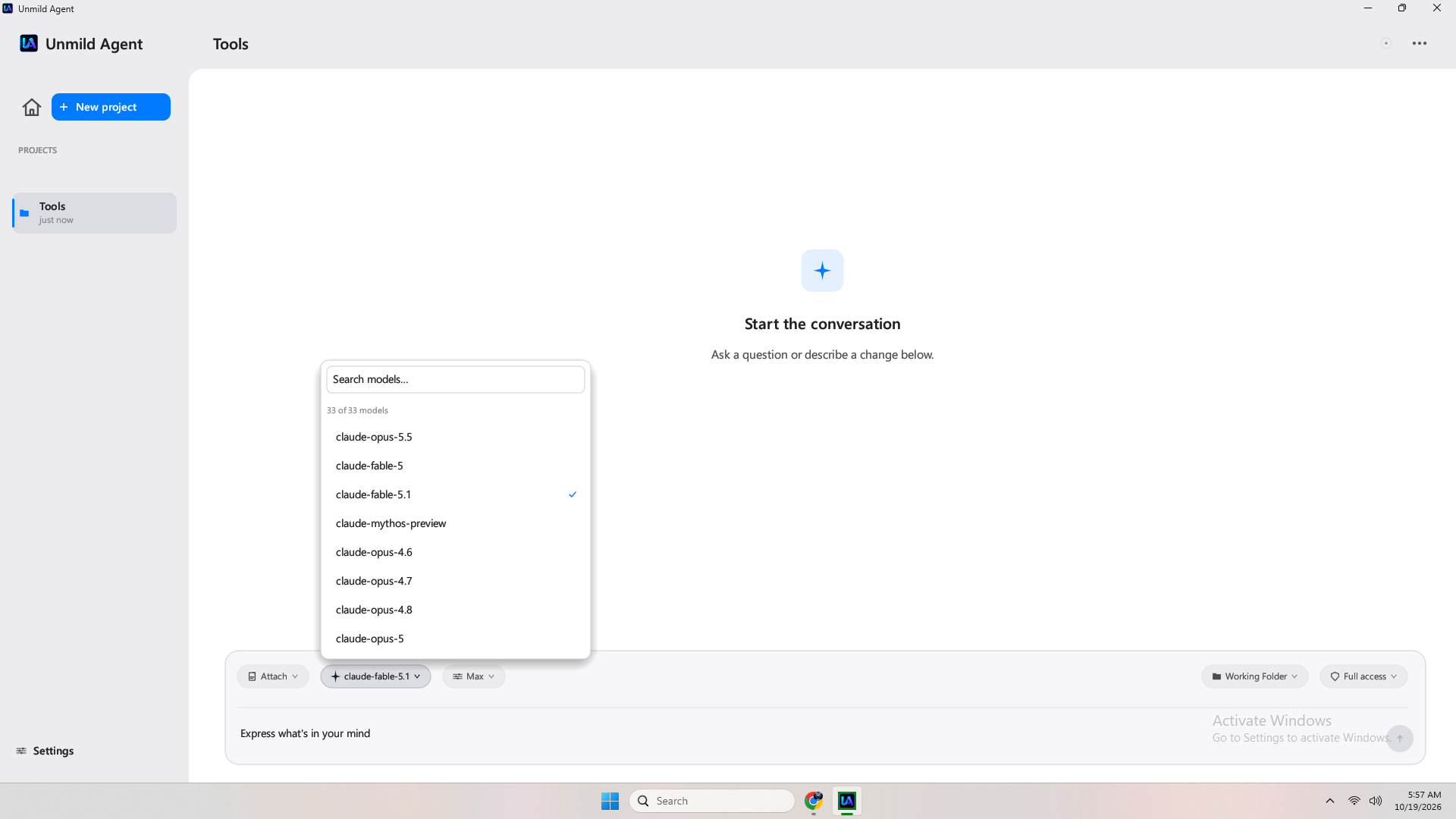This screenshot has height=819, width=1456.
Task: Choose claude-opus-4.6 from the model list
Action: pos(456,552)
